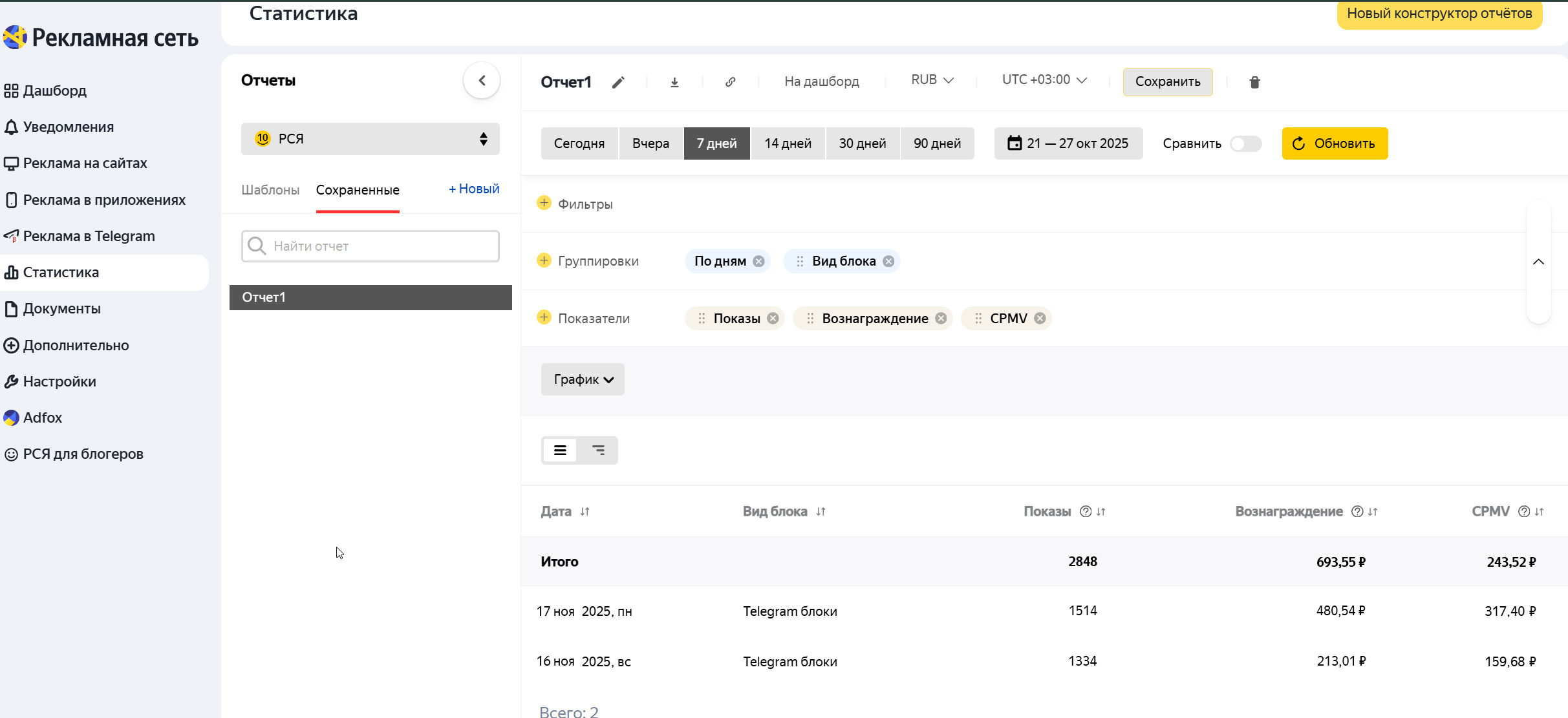Image resolution: width=1568 pixels, height=718 pixels.
Task: Open the UTC +03:00 timezone dropdown
Action: pyautogui.click(x=1044, y=80)
